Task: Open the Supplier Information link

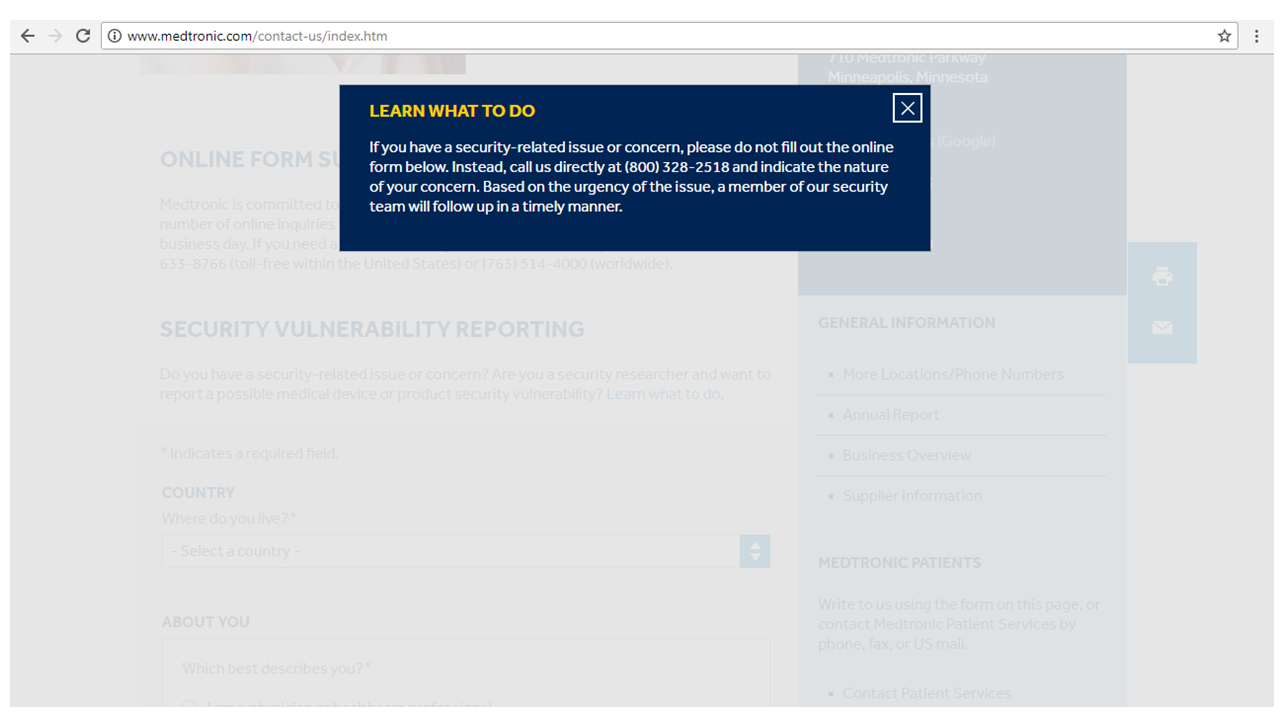Action: click(912, 496)
